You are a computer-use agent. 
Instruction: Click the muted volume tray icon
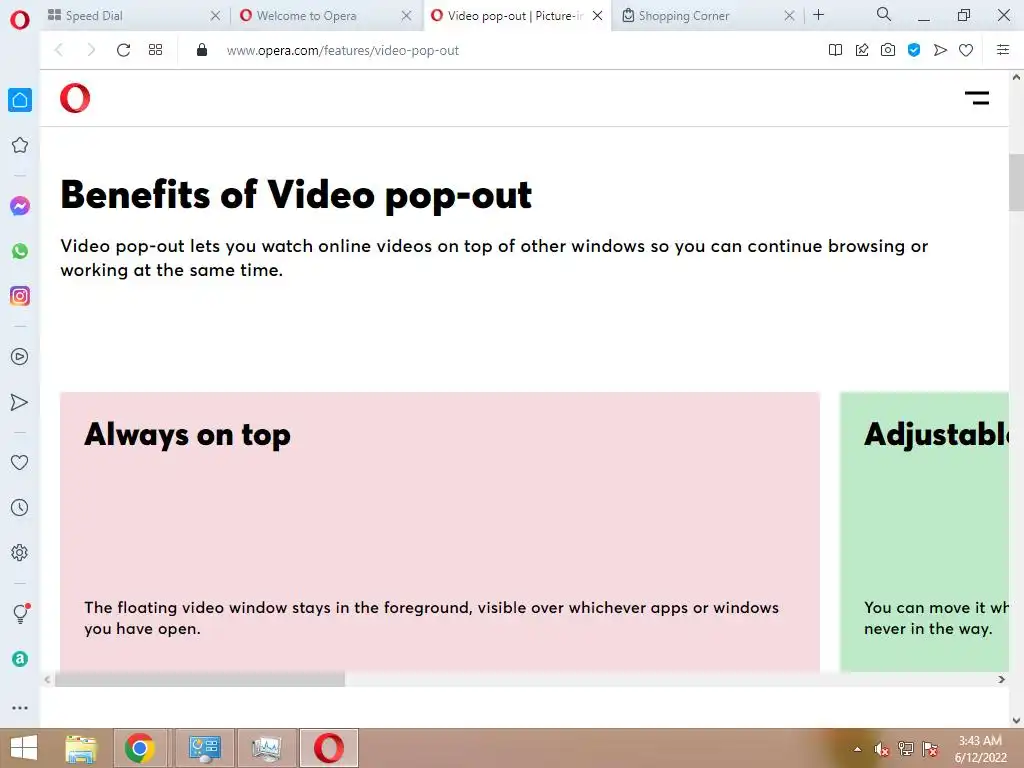882,749
